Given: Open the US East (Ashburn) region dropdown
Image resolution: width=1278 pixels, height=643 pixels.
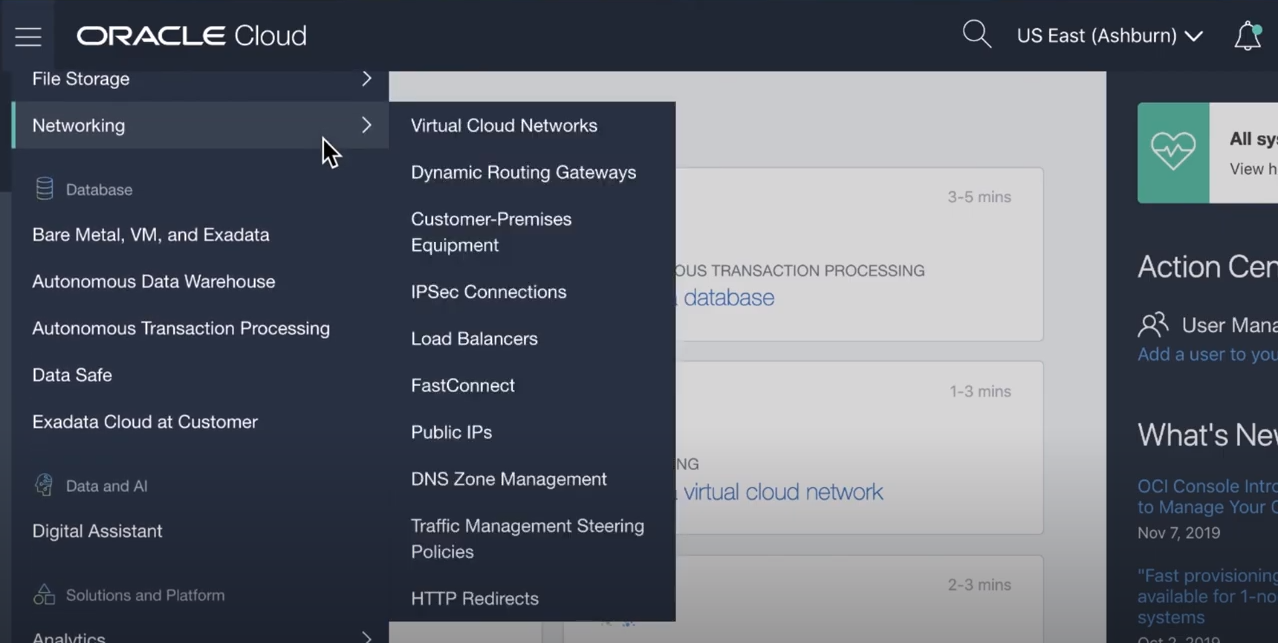Looking at the screenshot, I should (1110, 35).
